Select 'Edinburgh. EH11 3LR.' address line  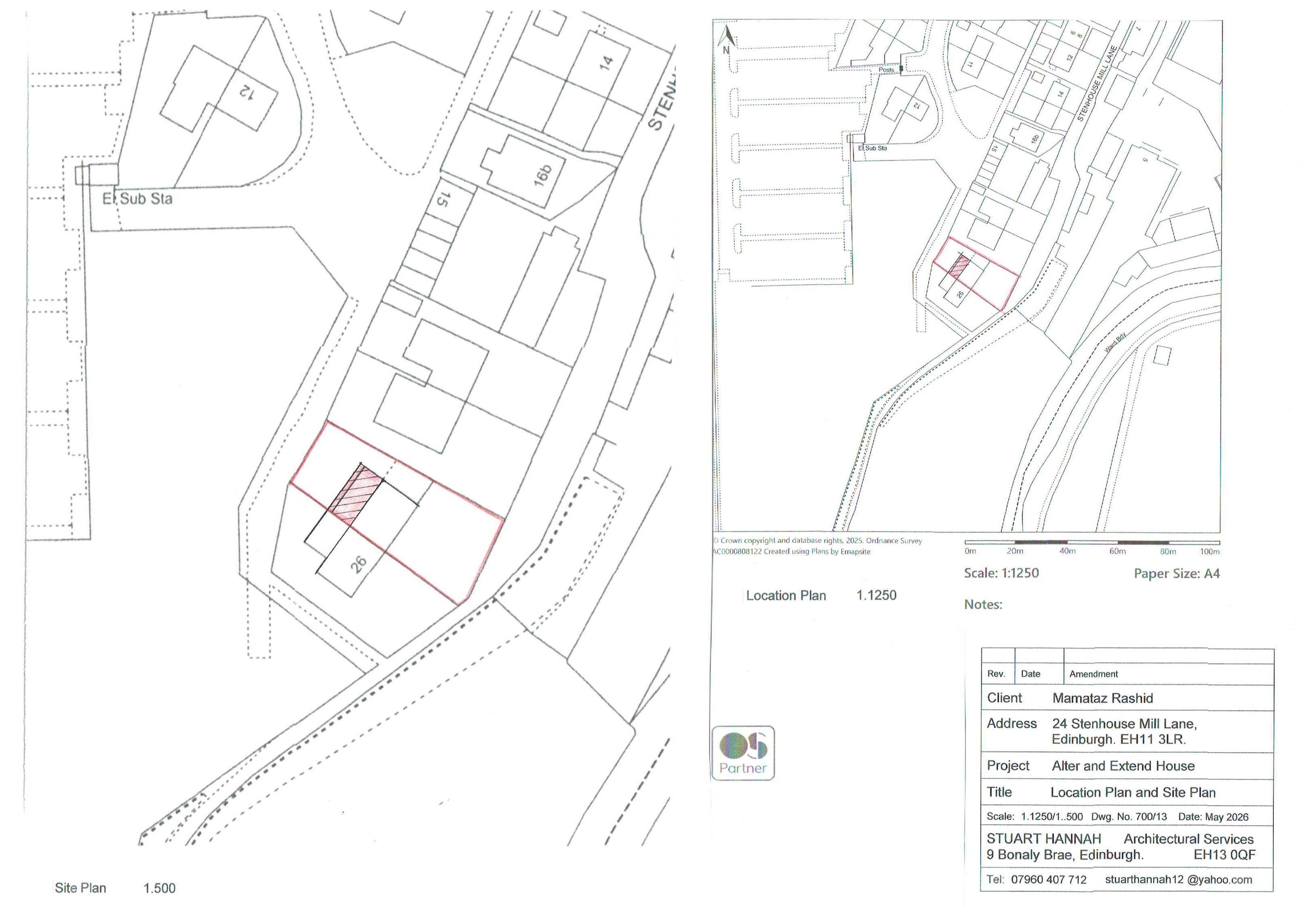point(1119,739)
